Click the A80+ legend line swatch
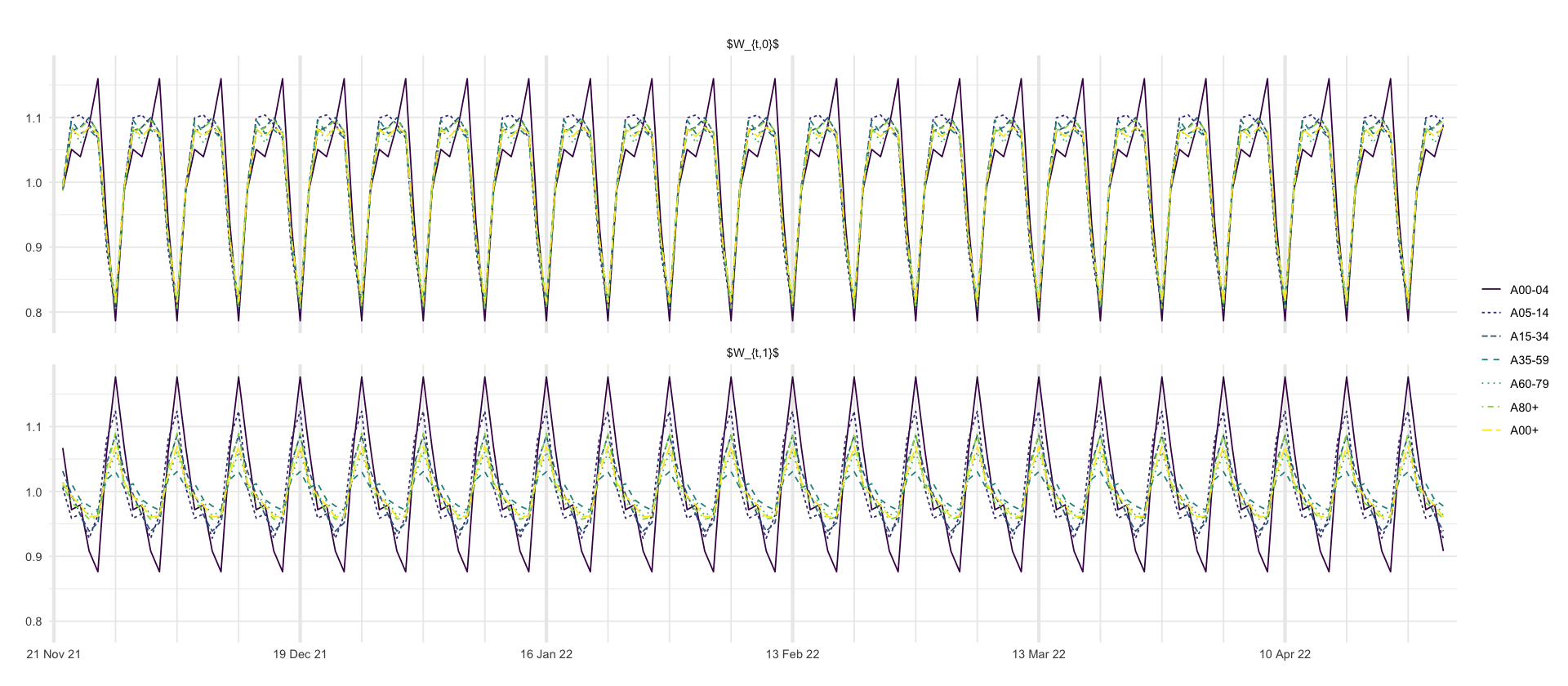1568x686 pixels. pyautogui.click(x=1491, y=408)
